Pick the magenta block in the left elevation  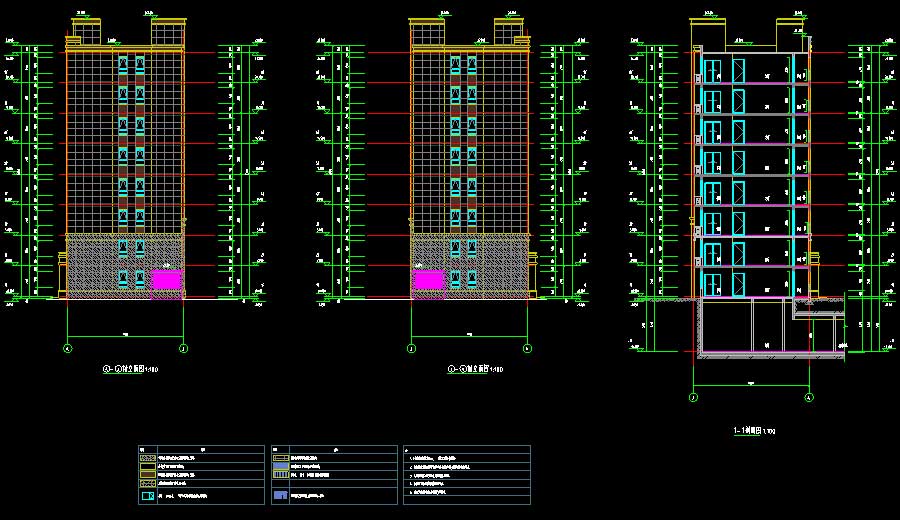coord(166,280)
